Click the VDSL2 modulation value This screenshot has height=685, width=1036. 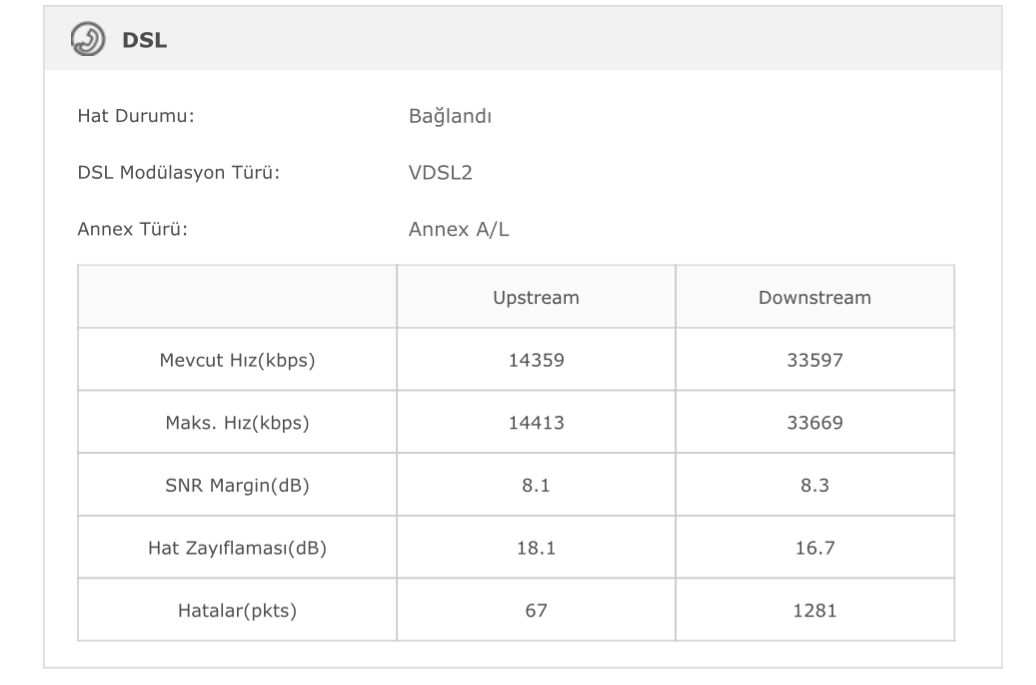pos(440,173)
